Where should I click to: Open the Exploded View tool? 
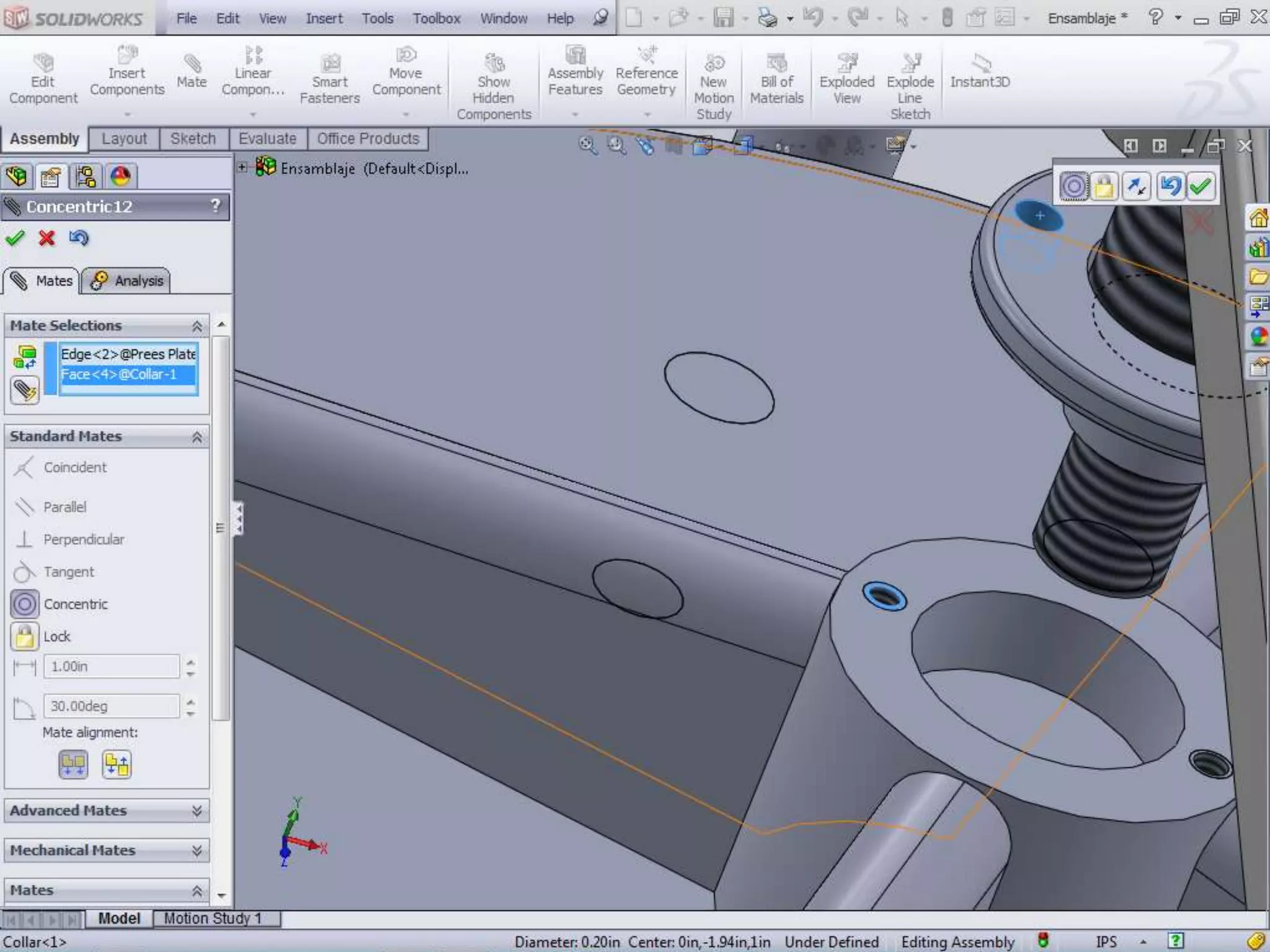point(846,64)
